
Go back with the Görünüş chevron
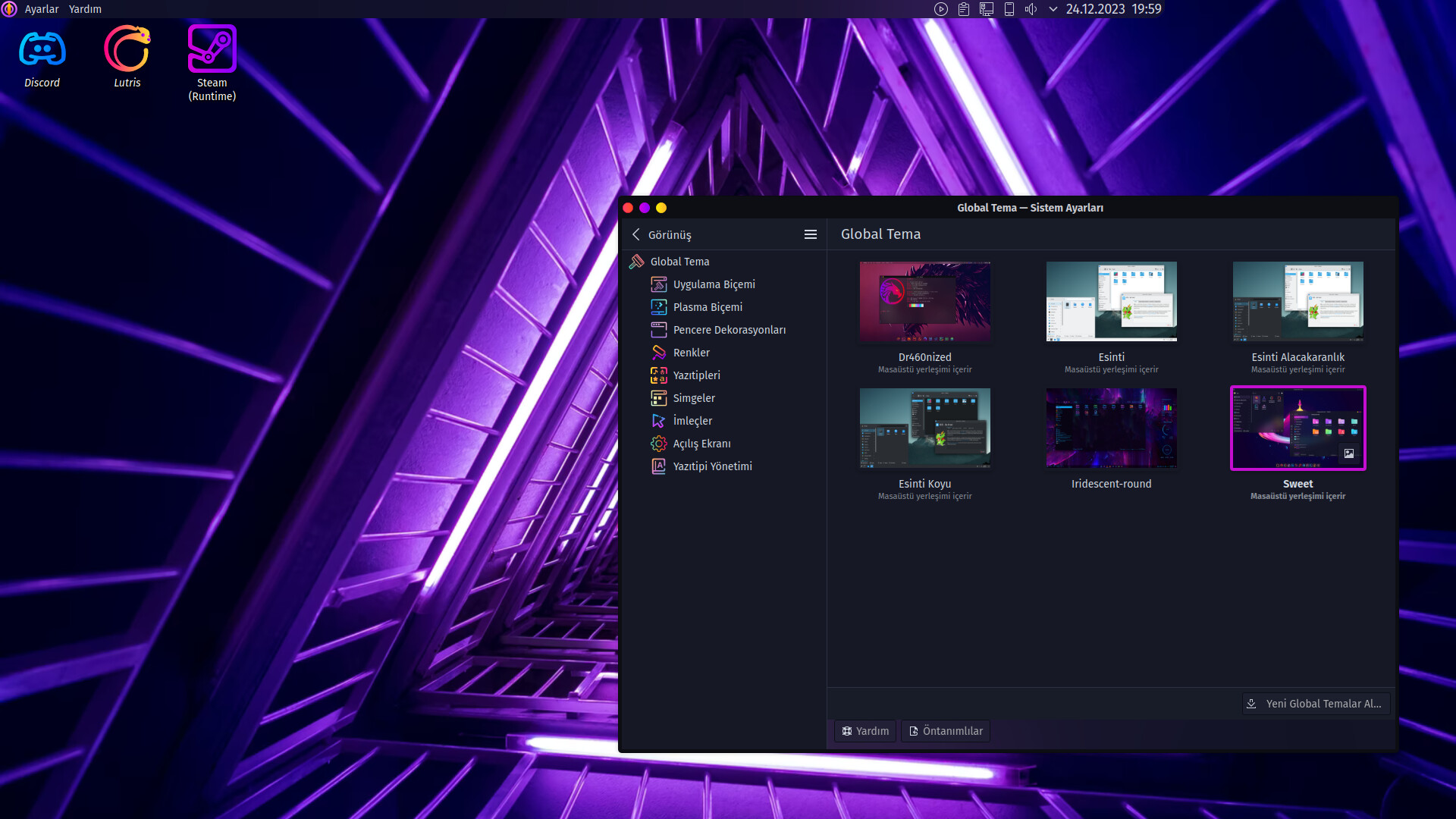point(636,234)
